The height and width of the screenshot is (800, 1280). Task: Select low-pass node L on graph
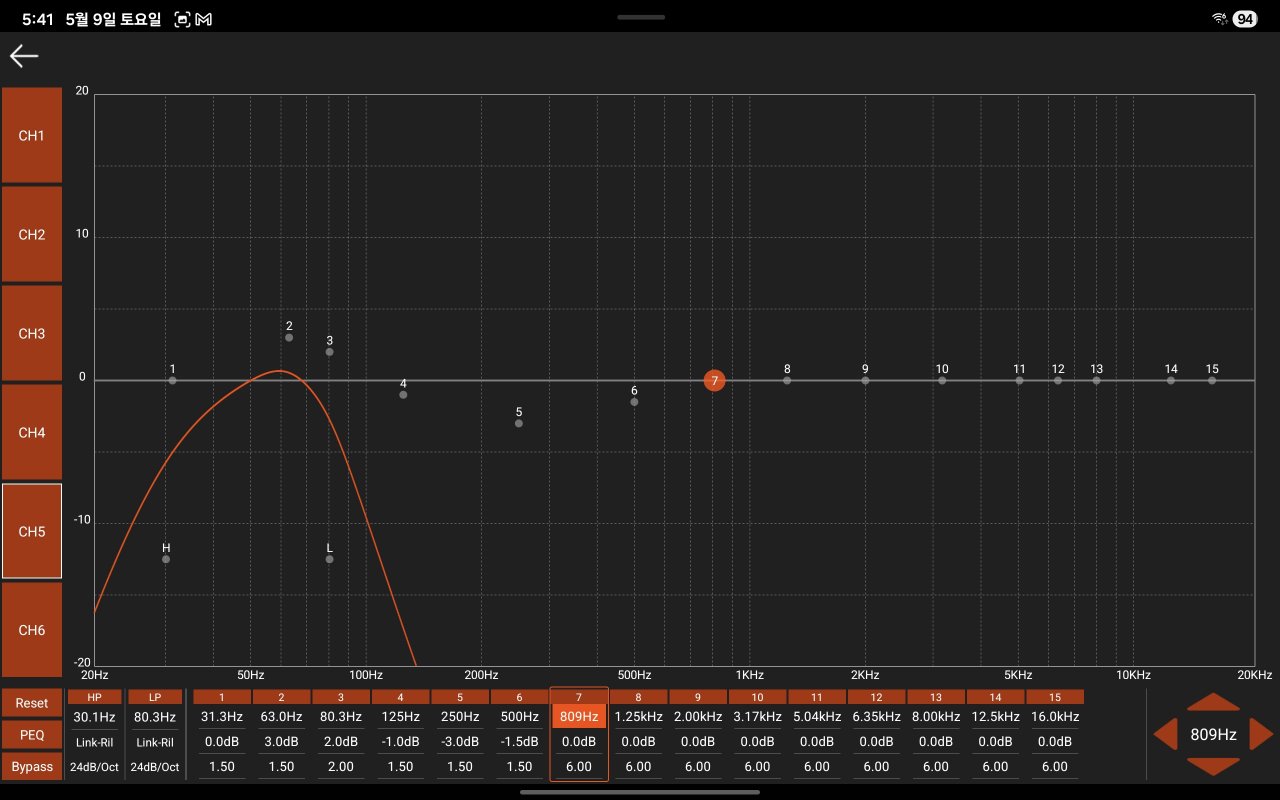(x=329, y=559)
